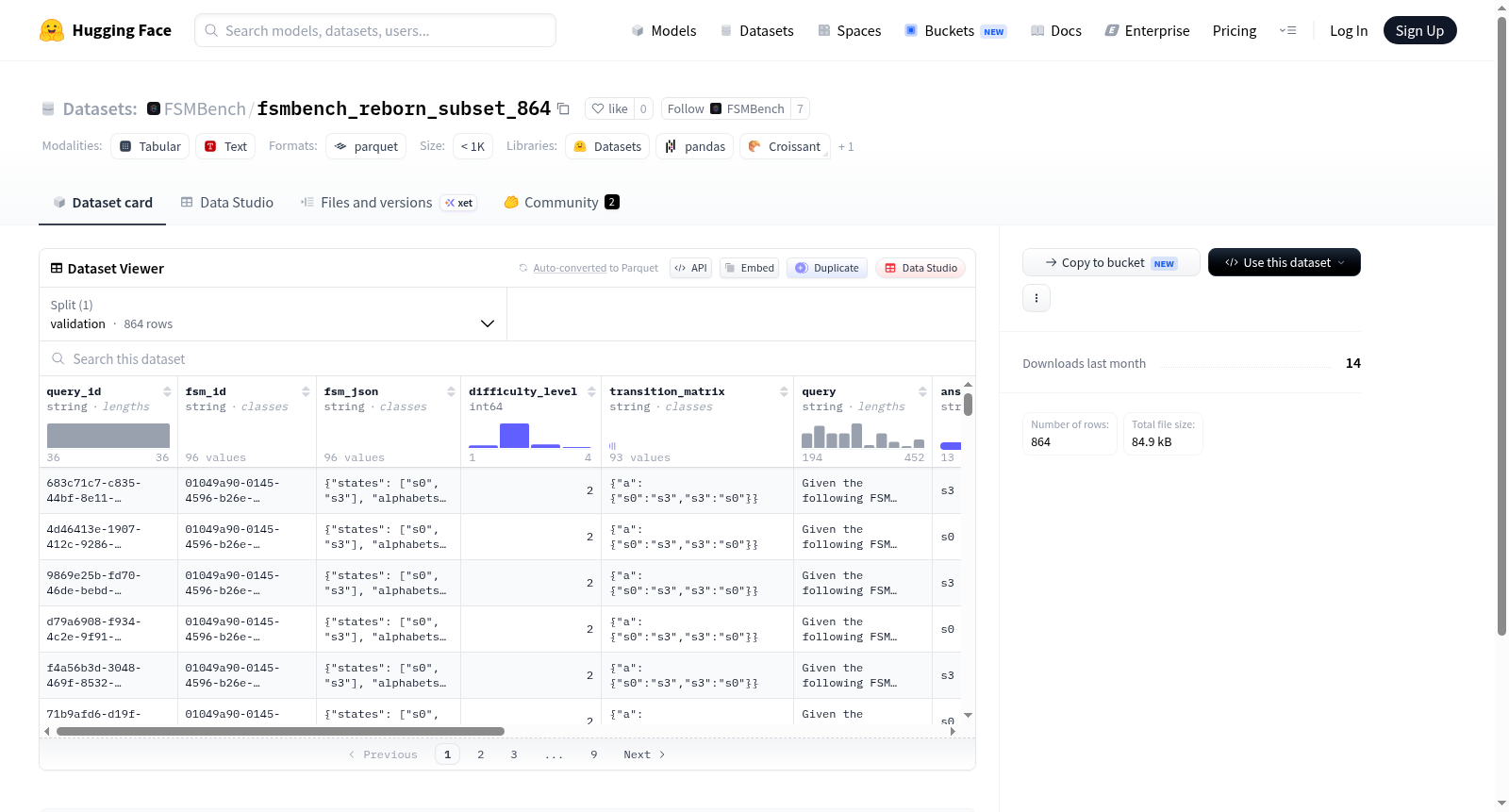Open the three-dot options menu
1509x812 pixels.
(x=1036, y=298)
